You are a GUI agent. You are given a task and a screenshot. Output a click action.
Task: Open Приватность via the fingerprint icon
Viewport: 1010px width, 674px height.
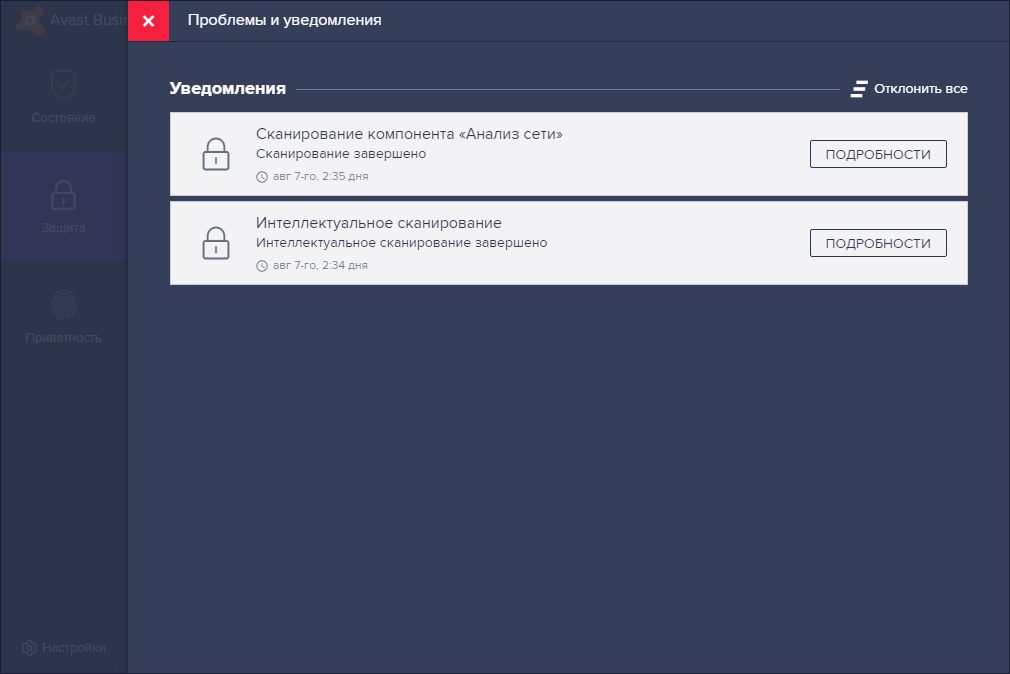pos(64,305)
